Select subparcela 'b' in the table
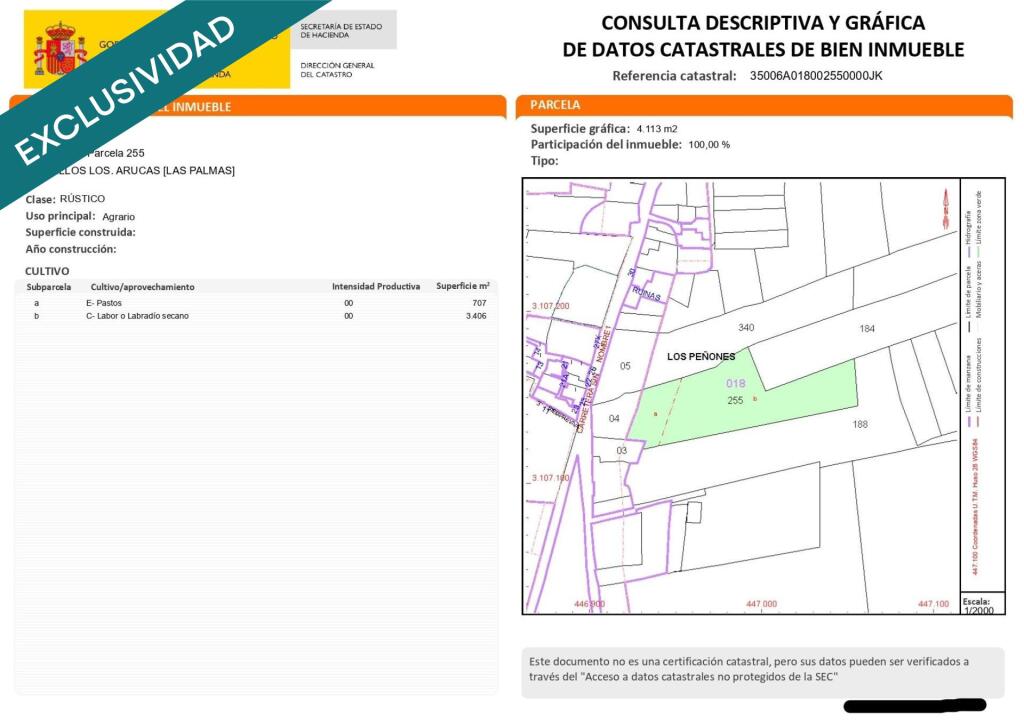This screenshot has width=1024, height=723. (37, 316)
